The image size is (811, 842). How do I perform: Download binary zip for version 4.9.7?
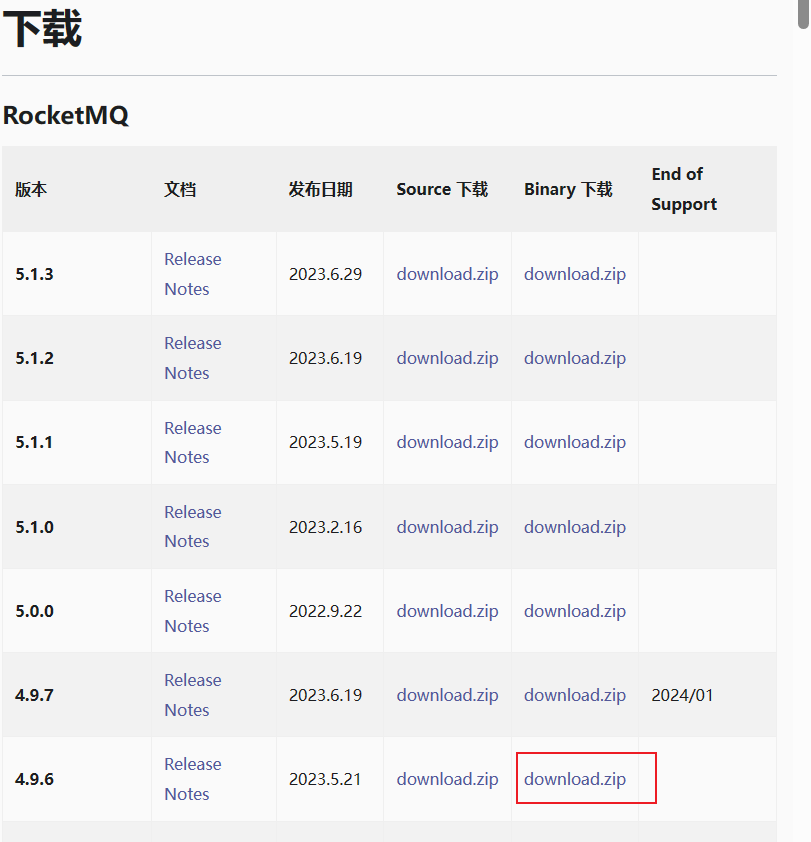pyautogui.click(x=575, y=695)
